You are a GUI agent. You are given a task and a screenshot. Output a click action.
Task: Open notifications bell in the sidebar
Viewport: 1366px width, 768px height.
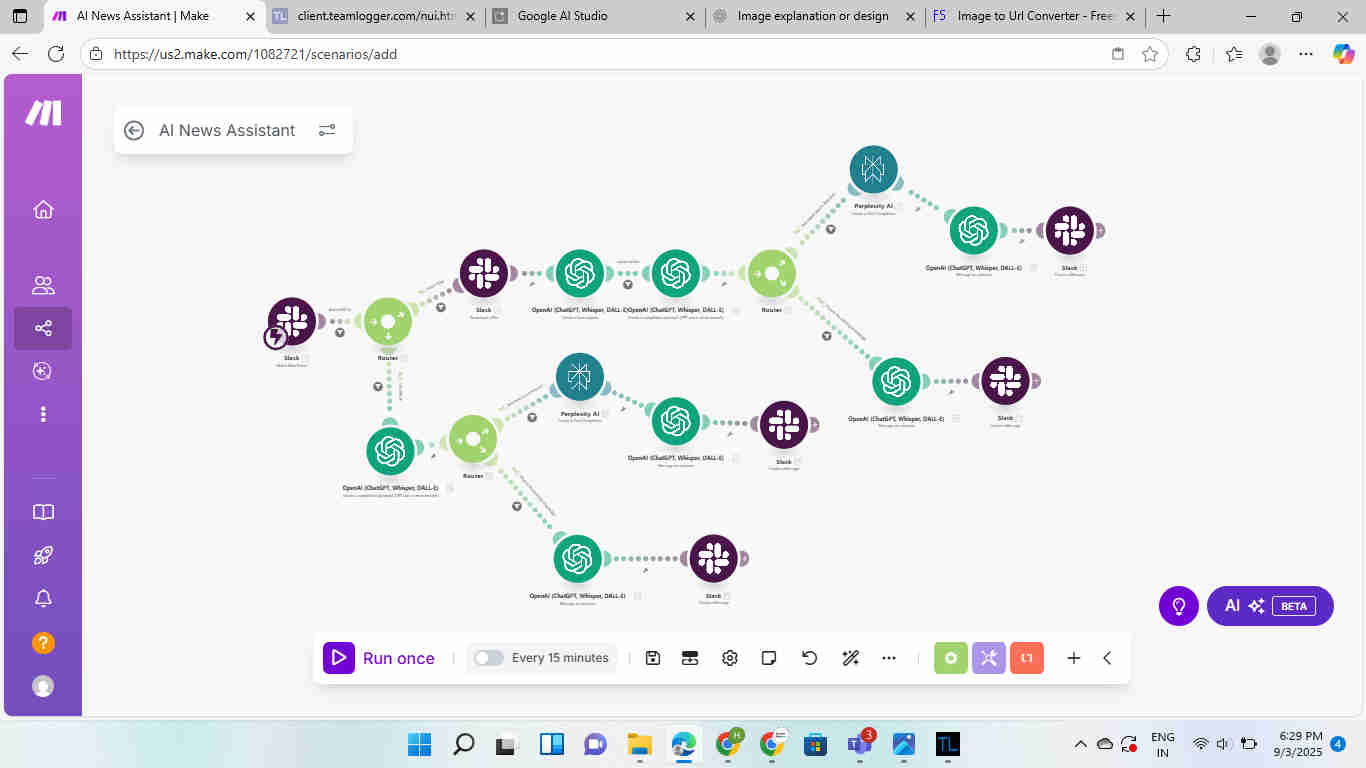43,599
